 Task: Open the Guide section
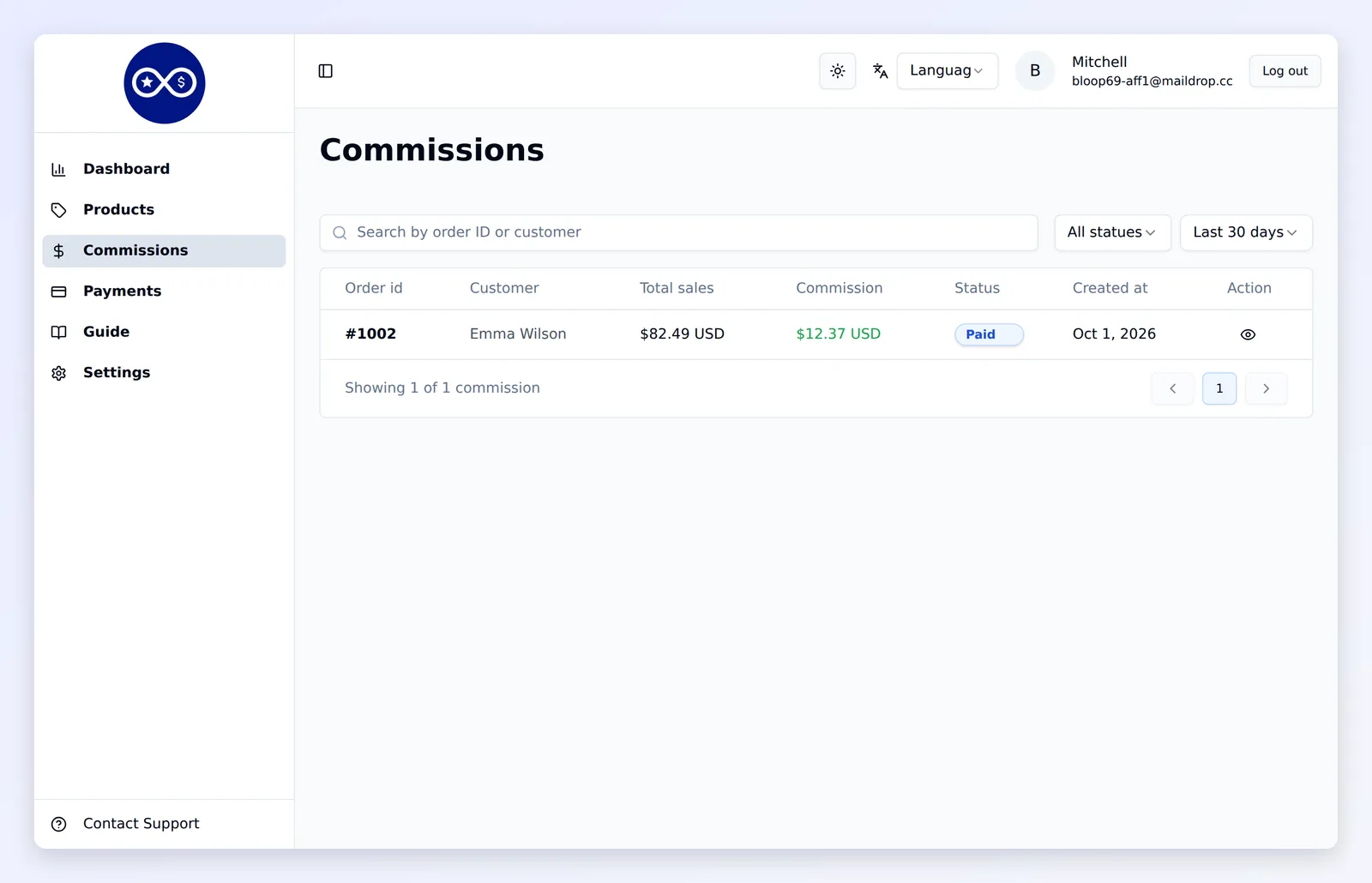164,332
